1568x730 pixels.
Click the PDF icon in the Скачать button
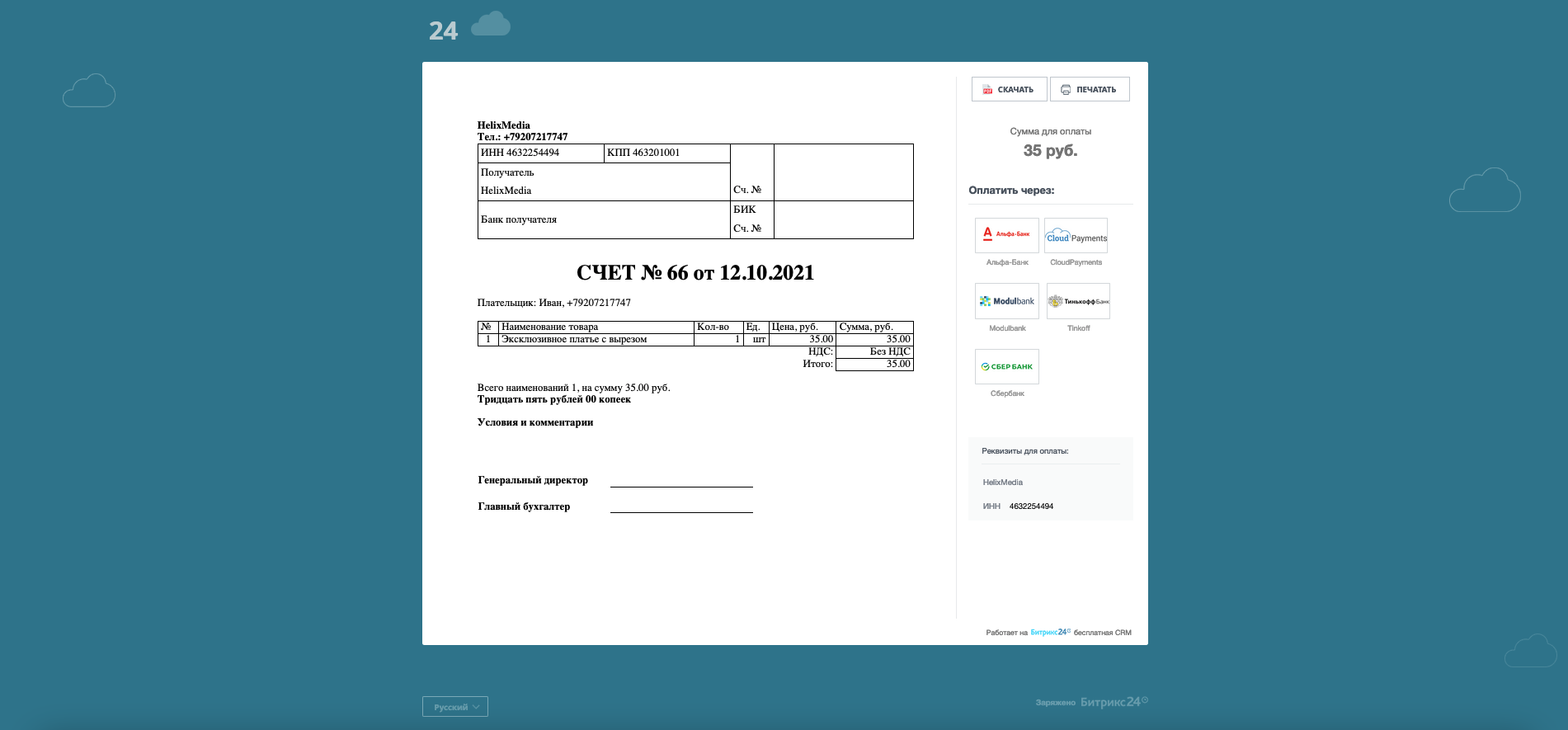coord(987,90)
